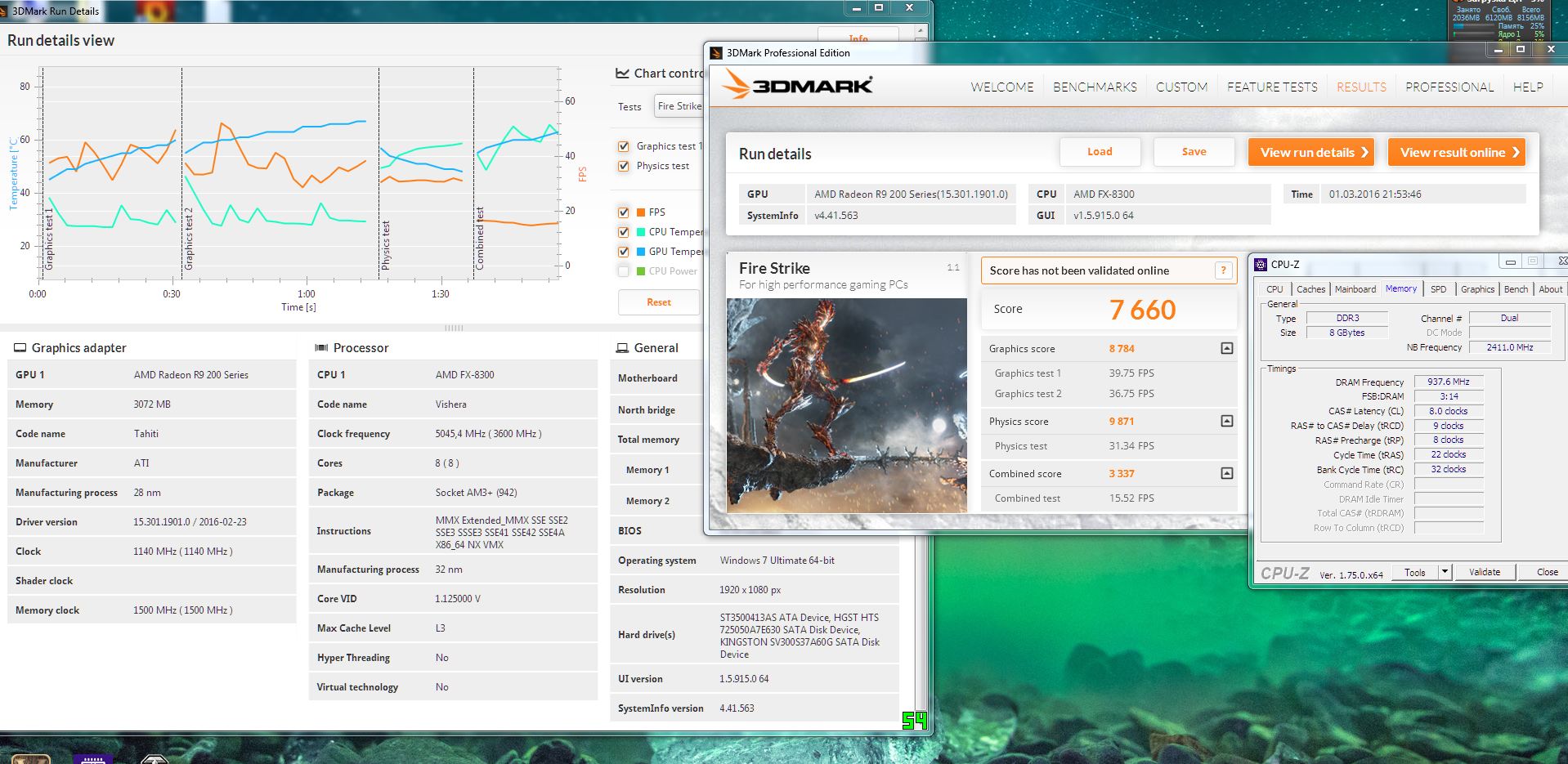Click the NB Frequency field showing 2411.0 MHz

(x=1510, y=347)
